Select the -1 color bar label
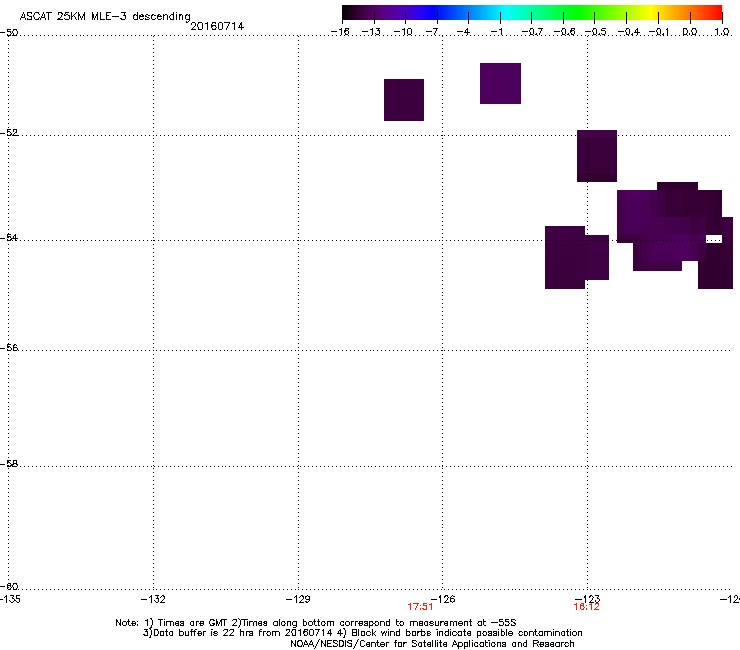 (x=497, y=32)
